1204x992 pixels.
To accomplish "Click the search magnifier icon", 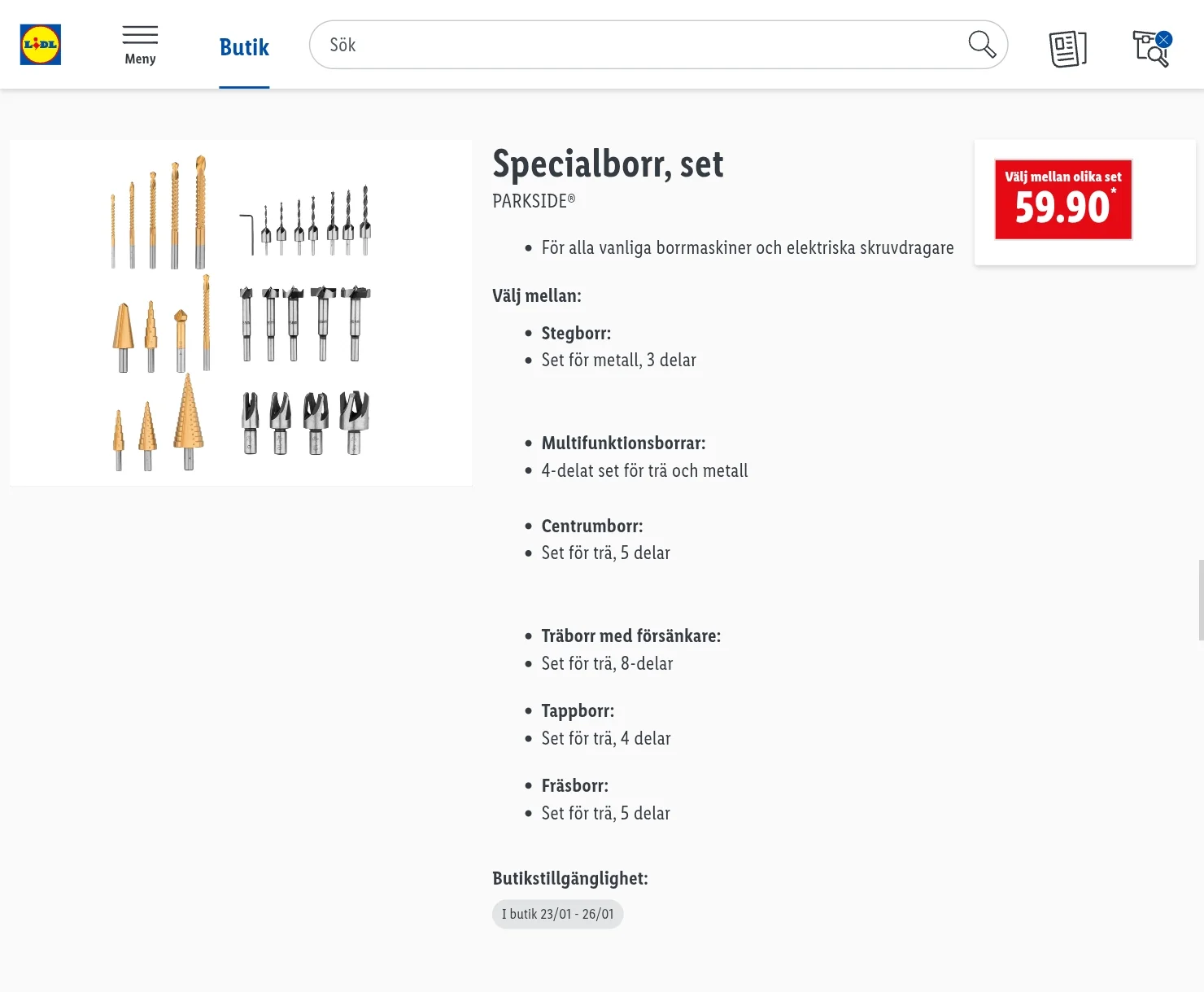I will [982, 45].
